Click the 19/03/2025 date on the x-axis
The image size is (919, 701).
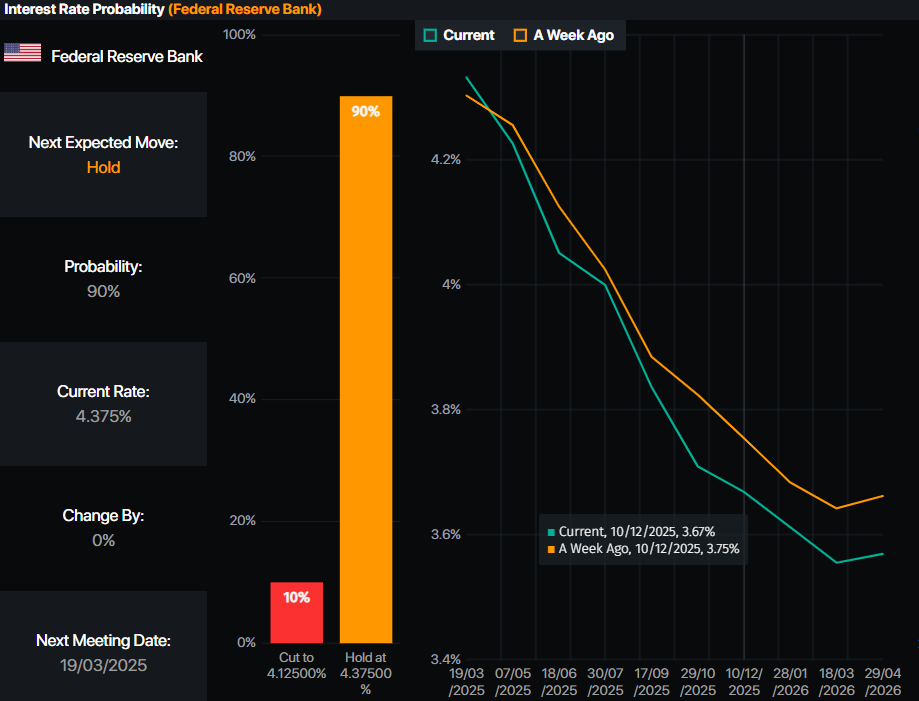click(x=465, y=683)
